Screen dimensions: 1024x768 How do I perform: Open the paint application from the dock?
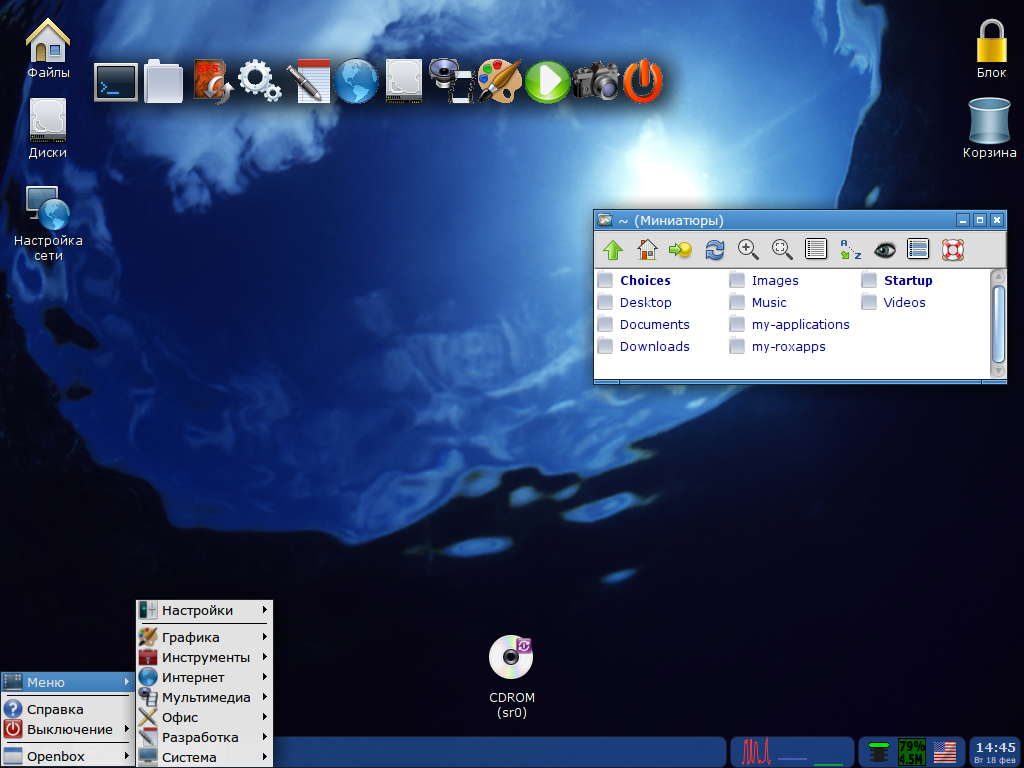[497, 82]
